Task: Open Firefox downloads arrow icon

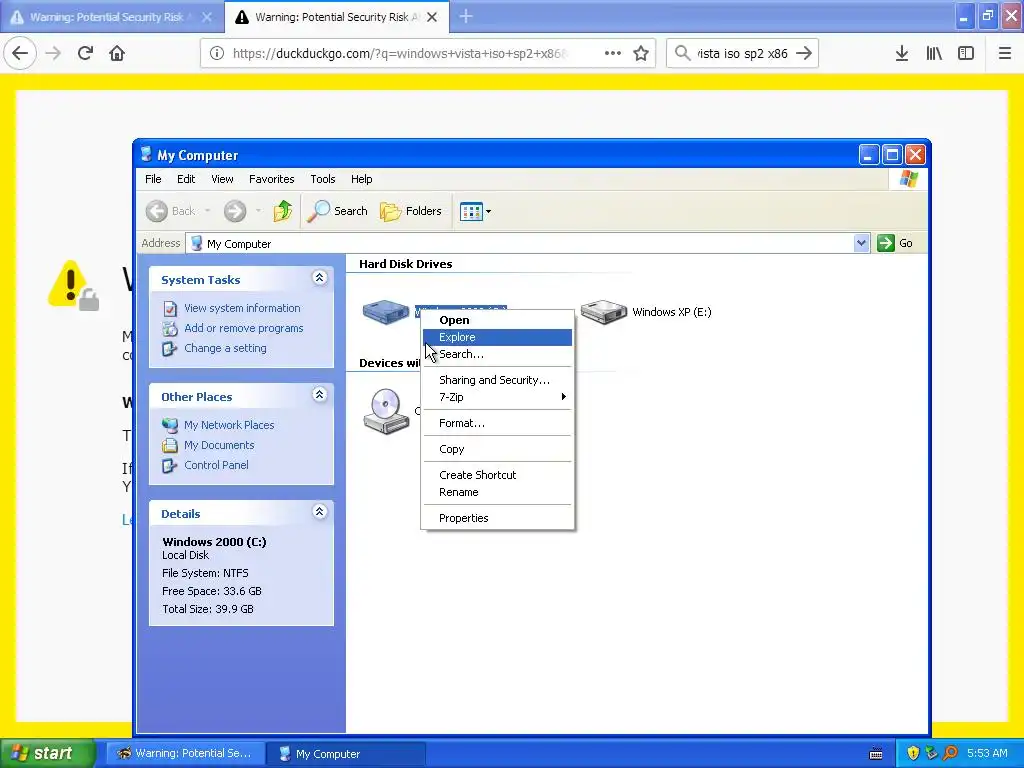Action: (902, 54)
